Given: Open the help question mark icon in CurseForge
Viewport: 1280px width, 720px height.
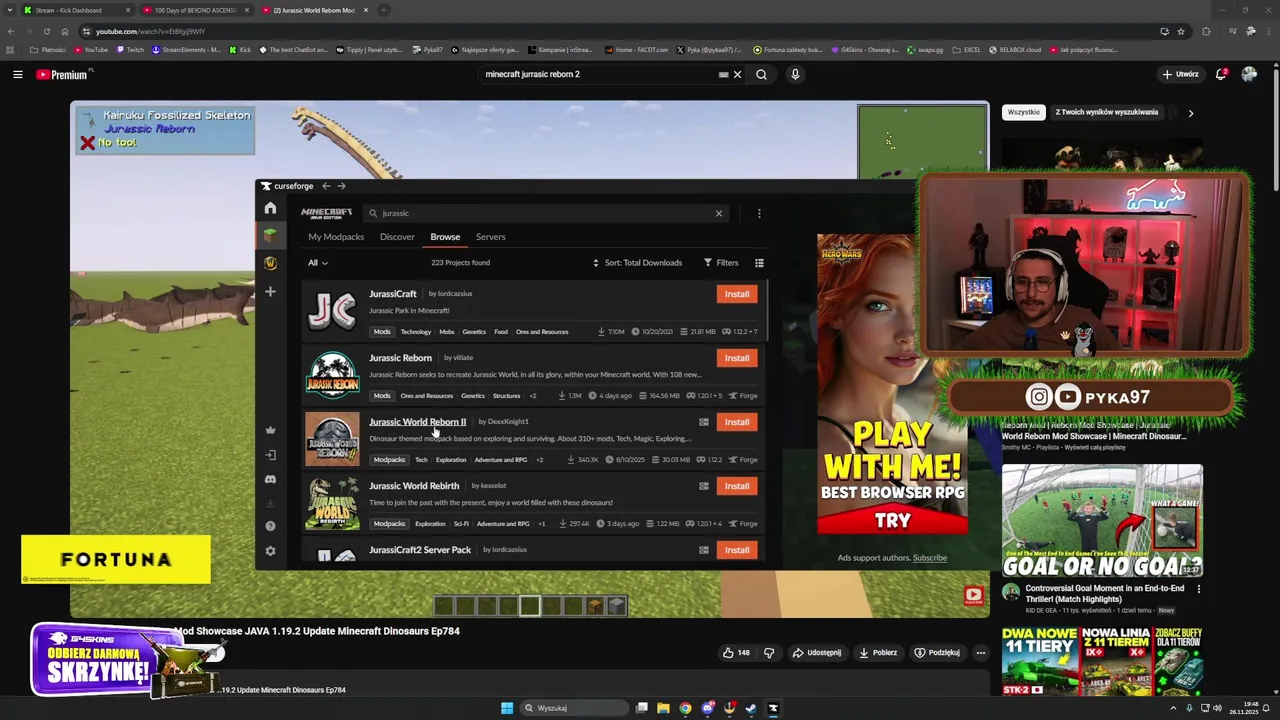Looking at the screenshot, I should 270,526.
